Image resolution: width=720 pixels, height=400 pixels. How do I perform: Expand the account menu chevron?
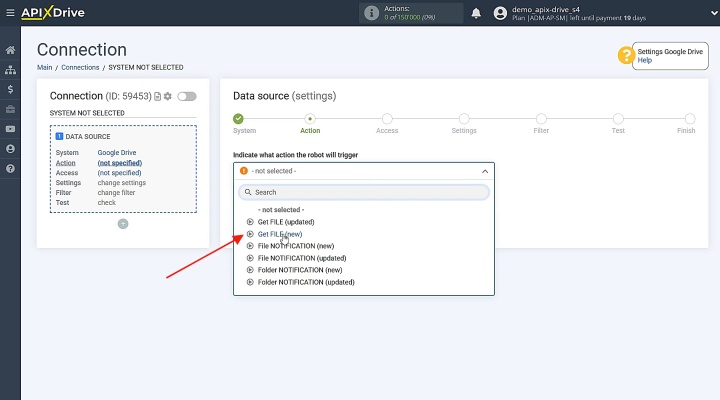[714, 13]
